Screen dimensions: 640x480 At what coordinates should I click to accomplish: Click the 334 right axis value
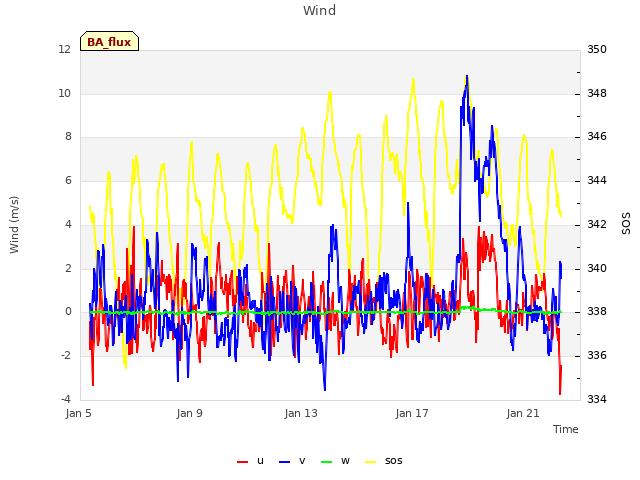[597, 399]
